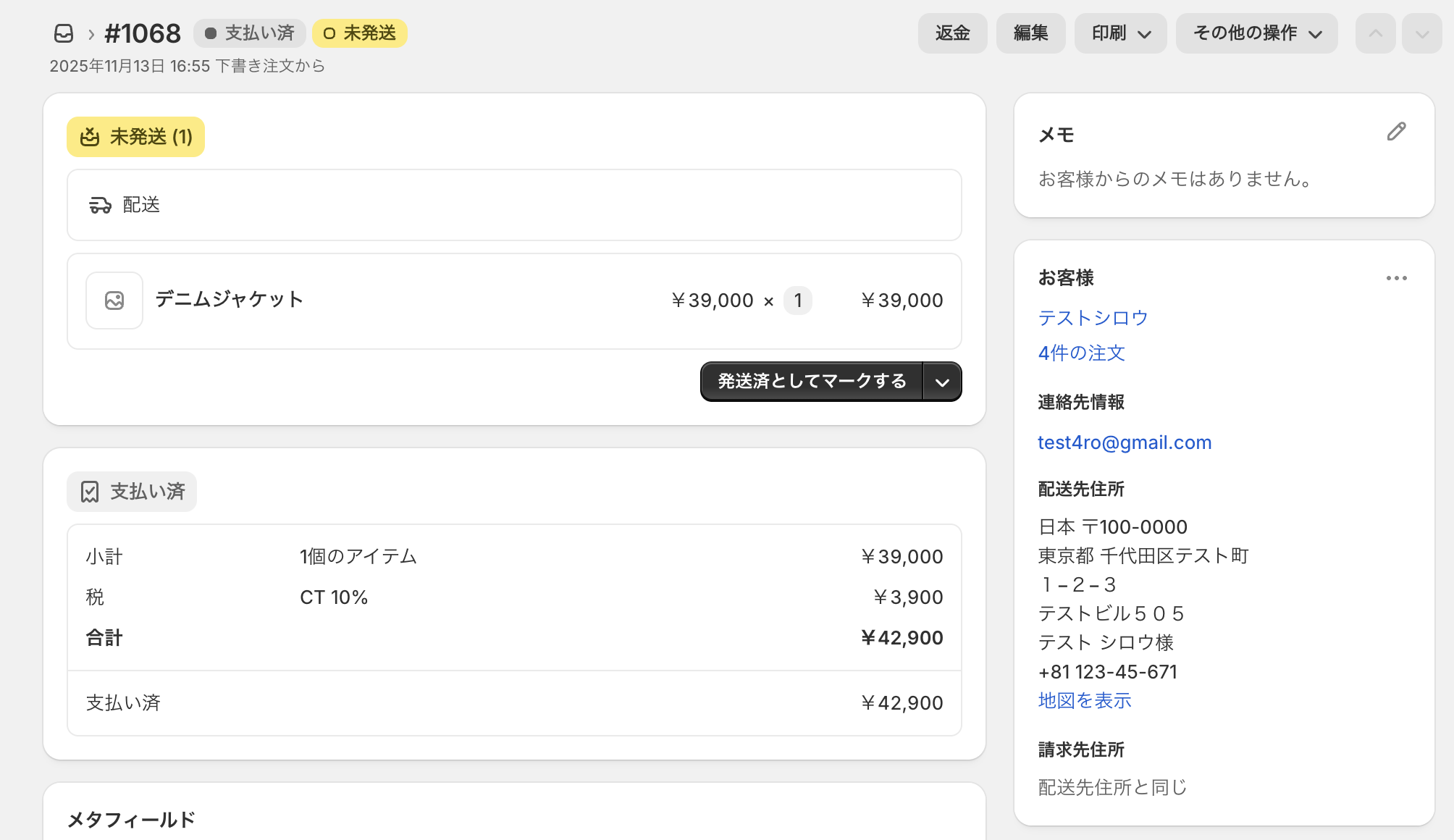Click the 配送 delivery truck icon

(x=100, y=206)
